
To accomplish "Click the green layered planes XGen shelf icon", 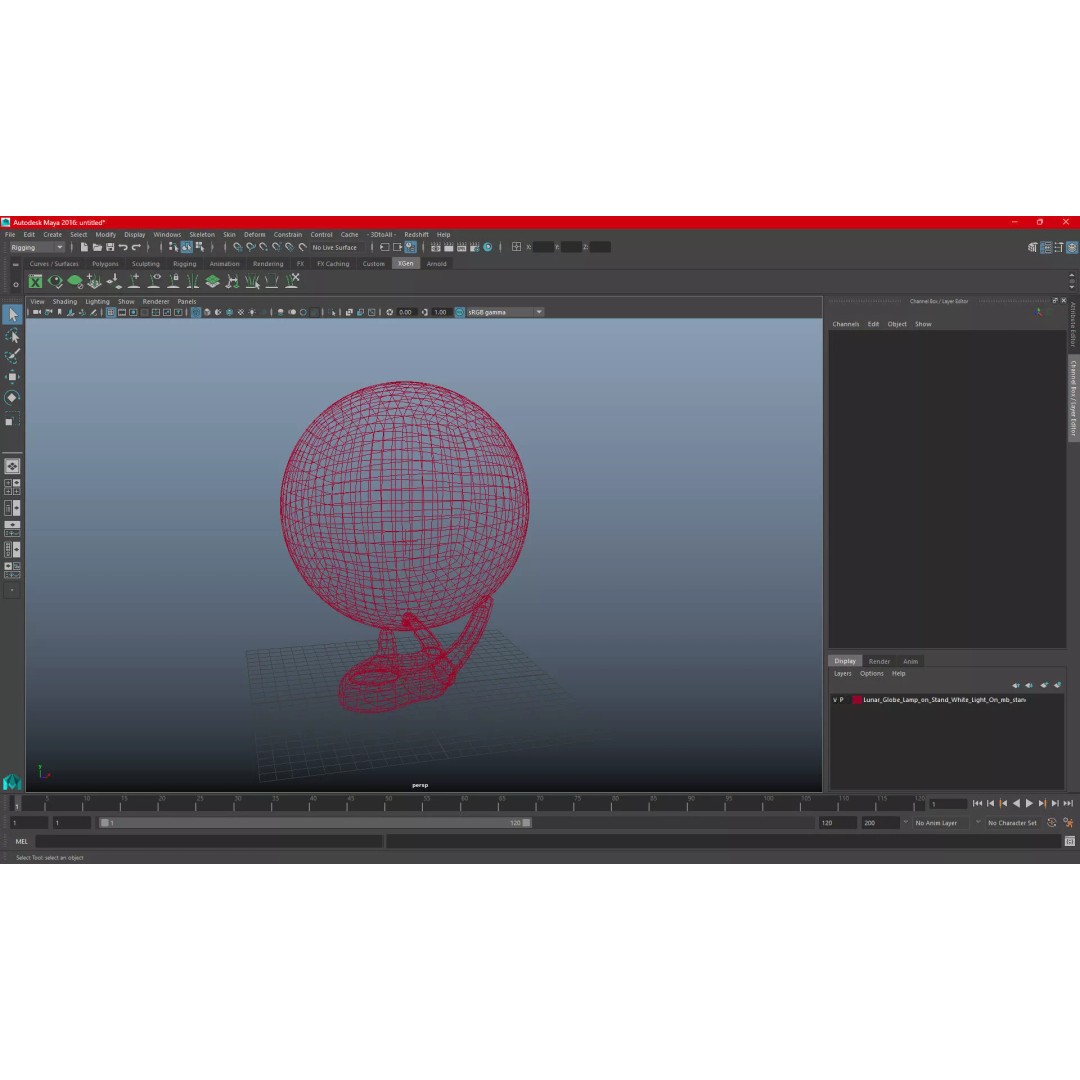I will [x=212, y=281].
